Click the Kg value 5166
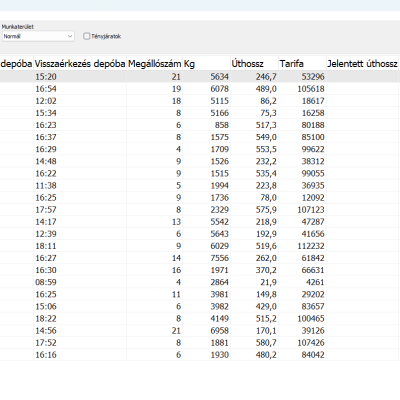This screenshot has height=400, width=400. [x=220, y=113]
